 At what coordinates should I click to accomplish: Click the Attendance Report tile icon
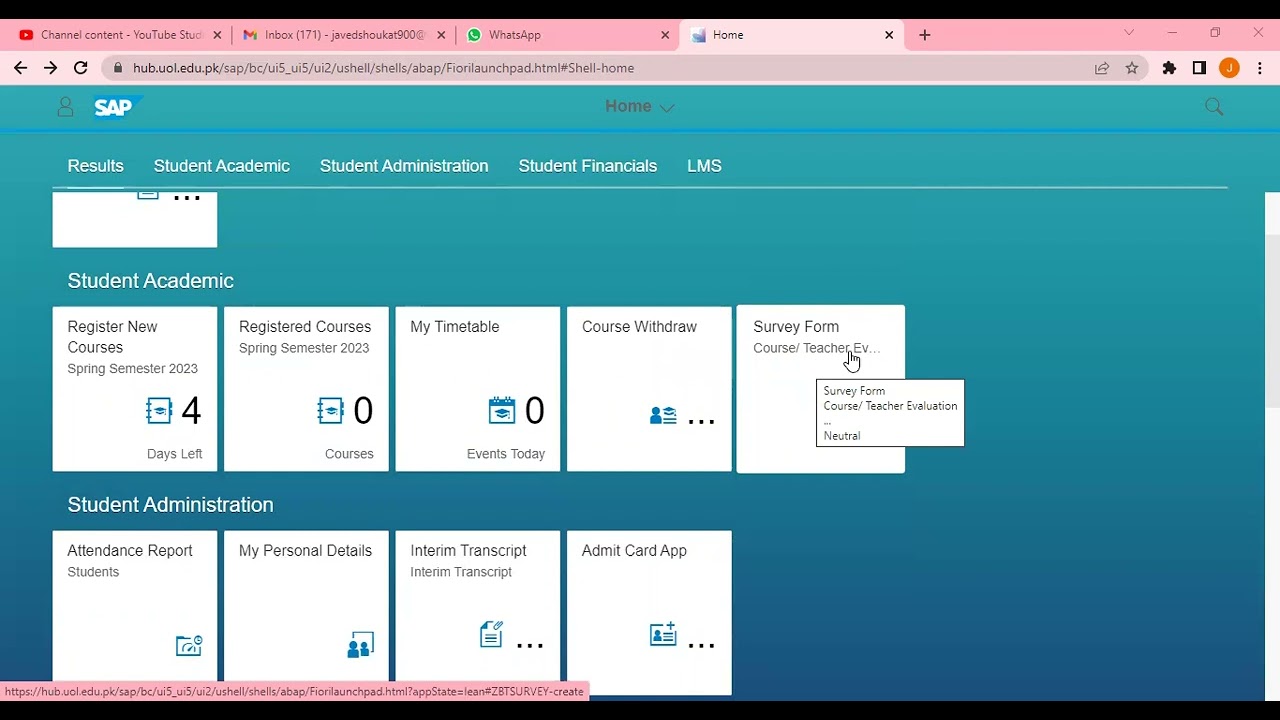point(189,645)
